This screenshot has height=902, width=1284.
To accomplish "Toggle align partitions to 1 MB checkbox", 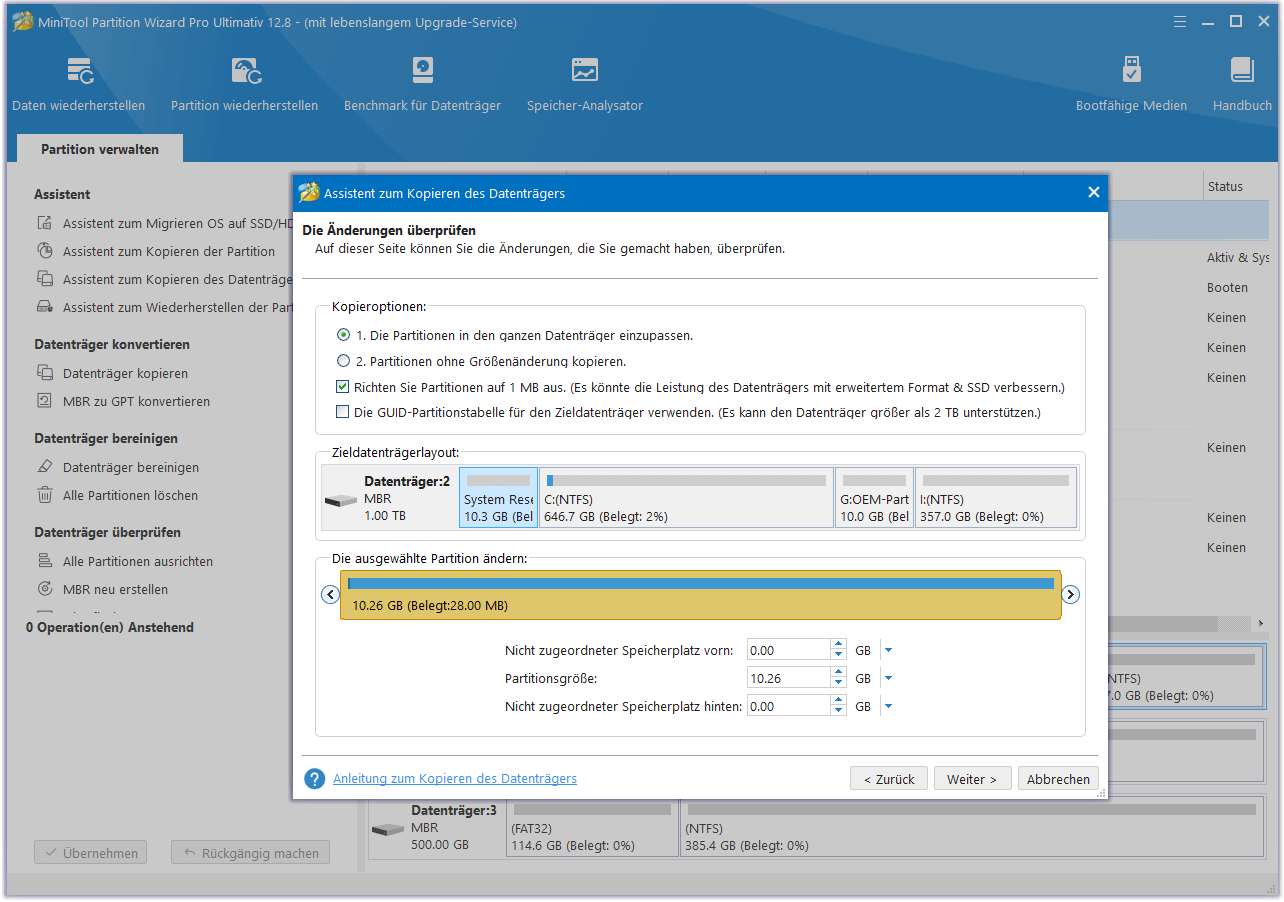I will pos(343,387).
